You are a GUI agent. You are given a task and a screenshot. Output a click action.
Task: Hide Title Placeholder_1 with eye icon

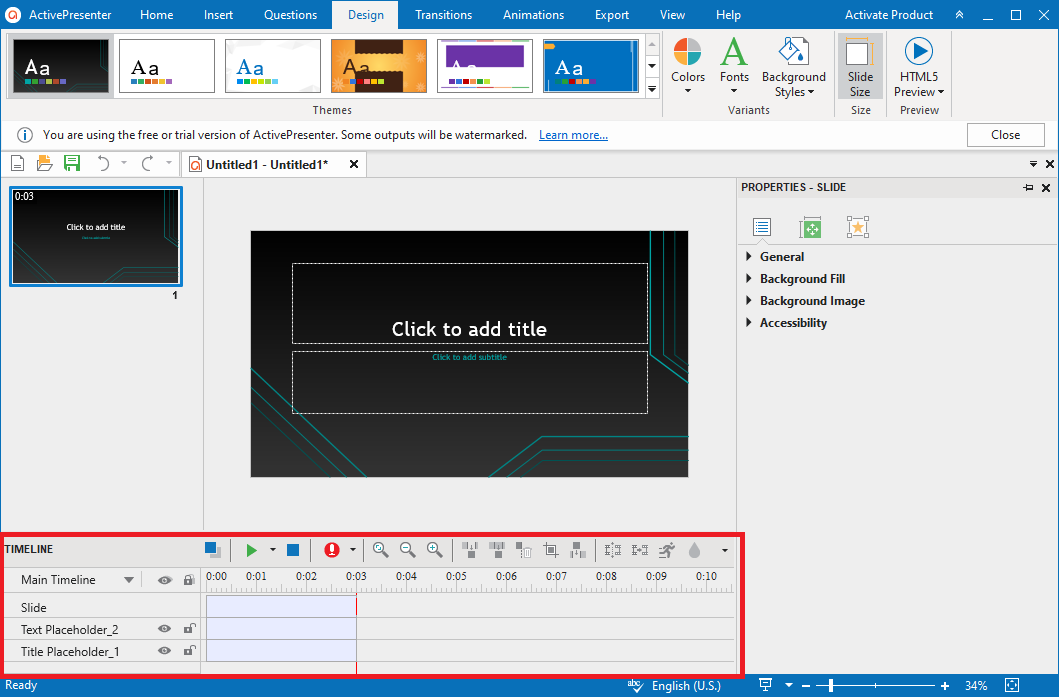coord(164,651)
